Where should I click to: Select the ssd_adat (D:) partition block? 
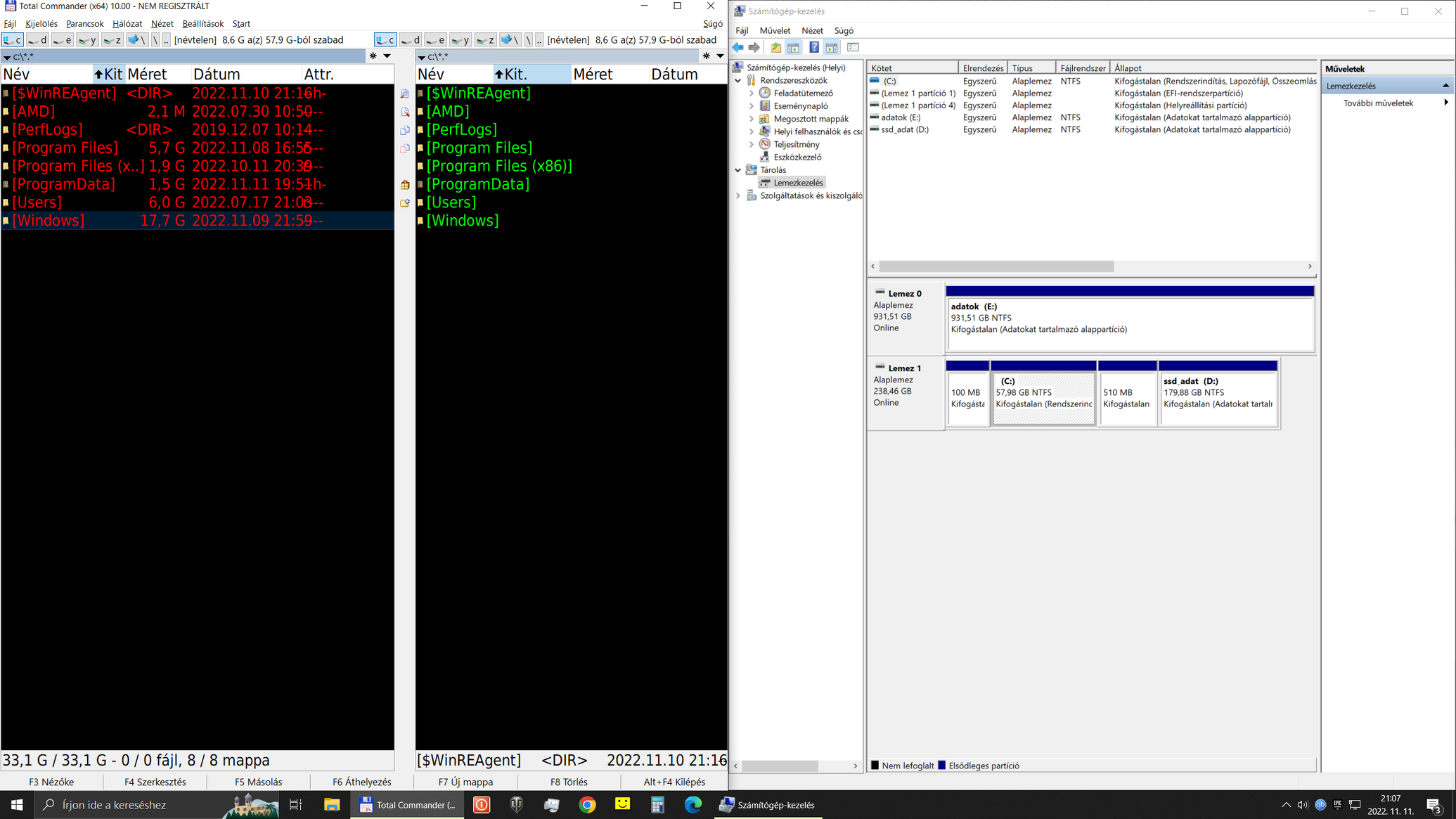coord(1217,398)
